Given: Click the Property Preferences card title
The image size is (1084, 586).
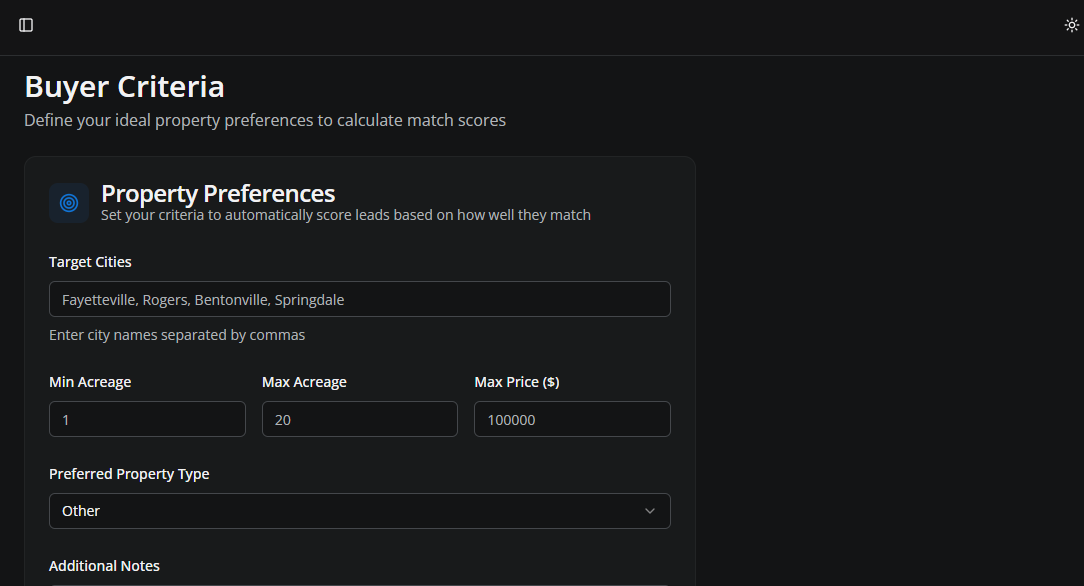Looking at the screenshot, I should point(218,193).
